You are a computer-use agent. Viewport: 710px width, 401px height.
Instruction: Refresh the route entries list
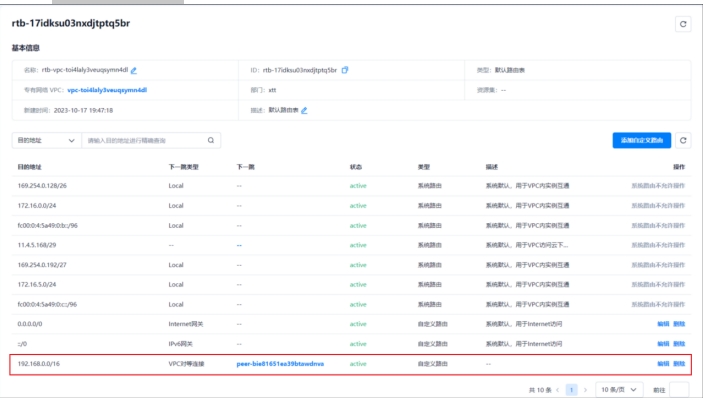click(683, 140)
